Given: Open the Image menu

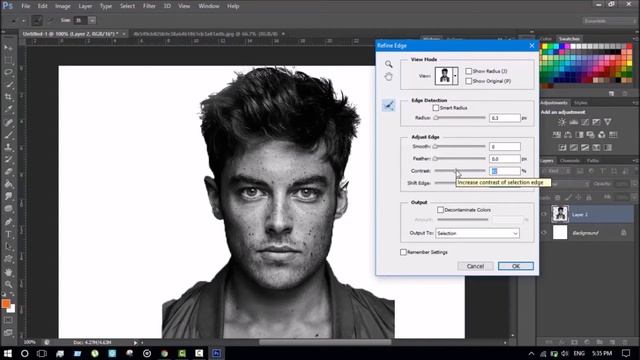Looking at the screenshot, I should pyautogui.click(x=62, y=6).
